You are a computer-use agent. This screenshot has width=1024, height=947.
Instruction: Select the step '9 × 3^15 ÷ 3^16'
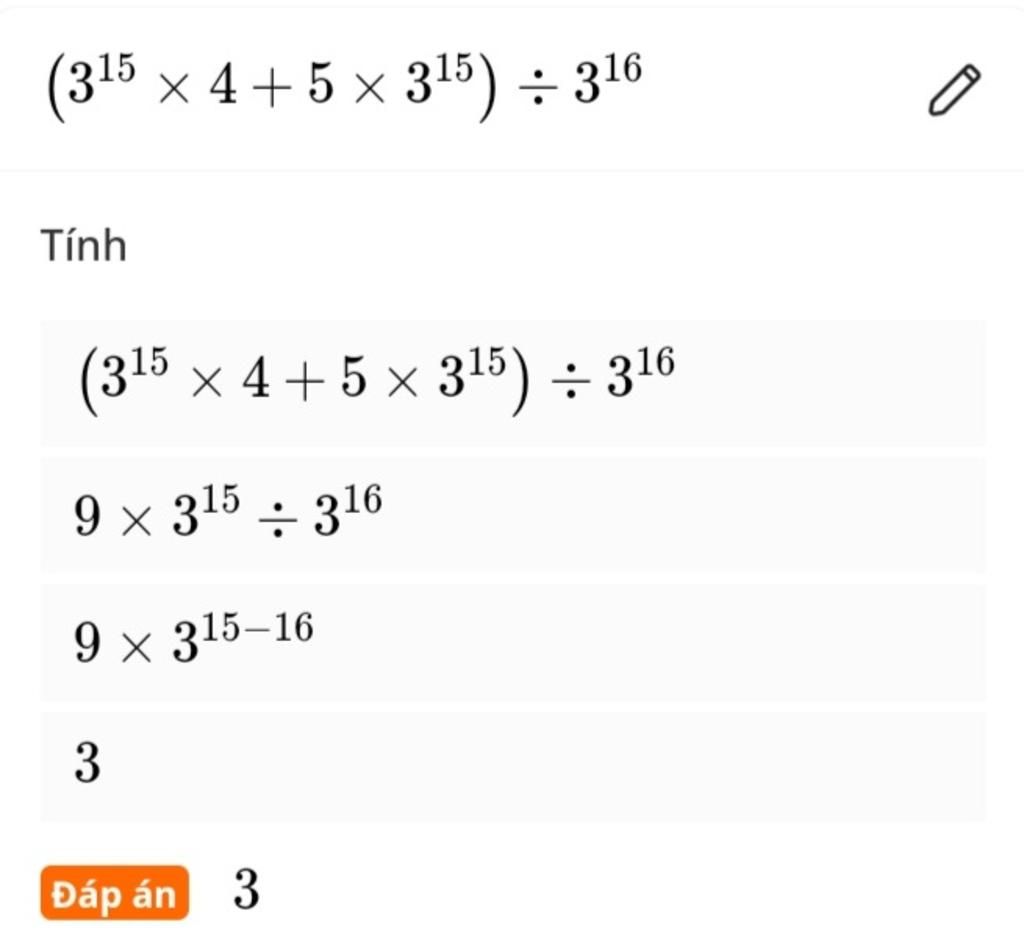[513, 515]
